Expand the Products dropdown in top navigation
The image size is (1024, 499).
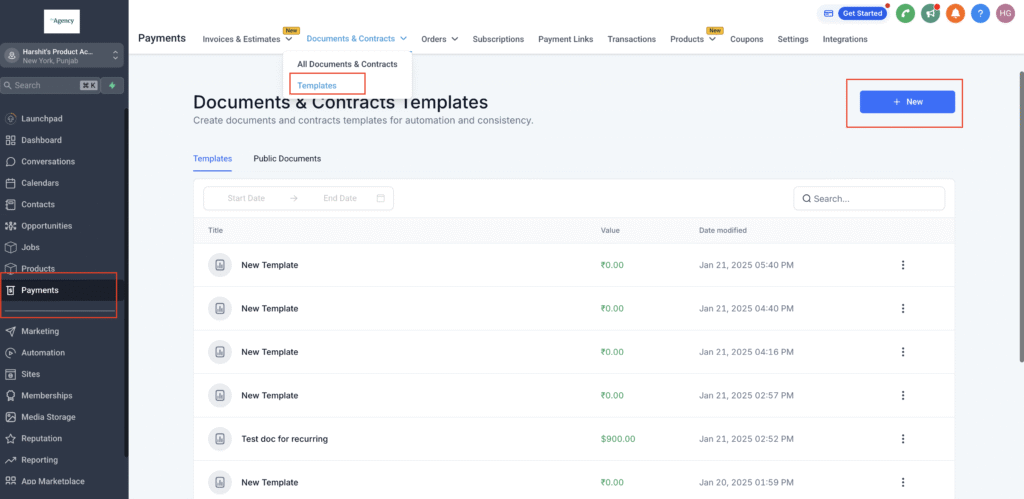tap(692, 39)
